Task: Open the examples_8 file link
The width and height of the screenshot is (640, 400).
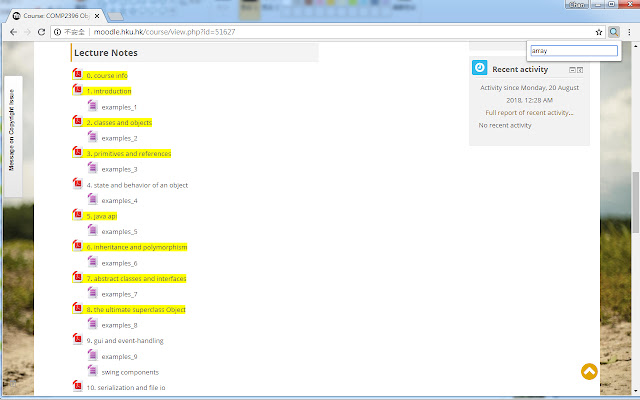Action: click(x=119, y=325)
